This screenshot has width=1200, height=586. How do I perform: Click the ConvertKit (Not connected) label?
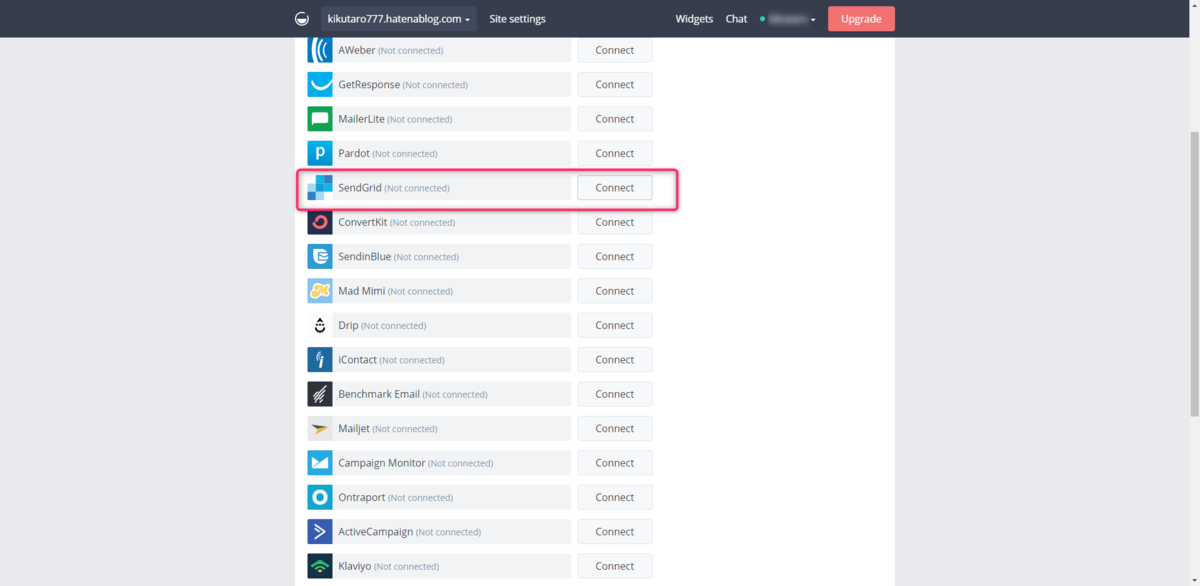click(397, 222)
